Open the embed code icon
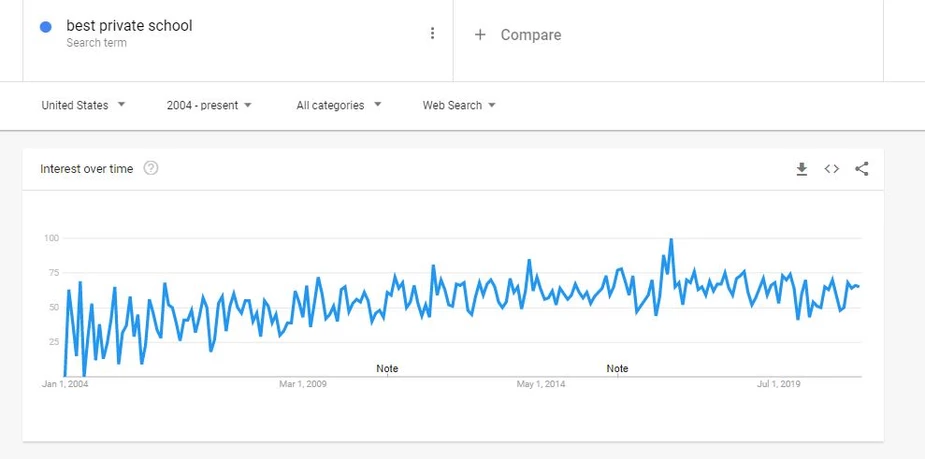 [832, 169]
